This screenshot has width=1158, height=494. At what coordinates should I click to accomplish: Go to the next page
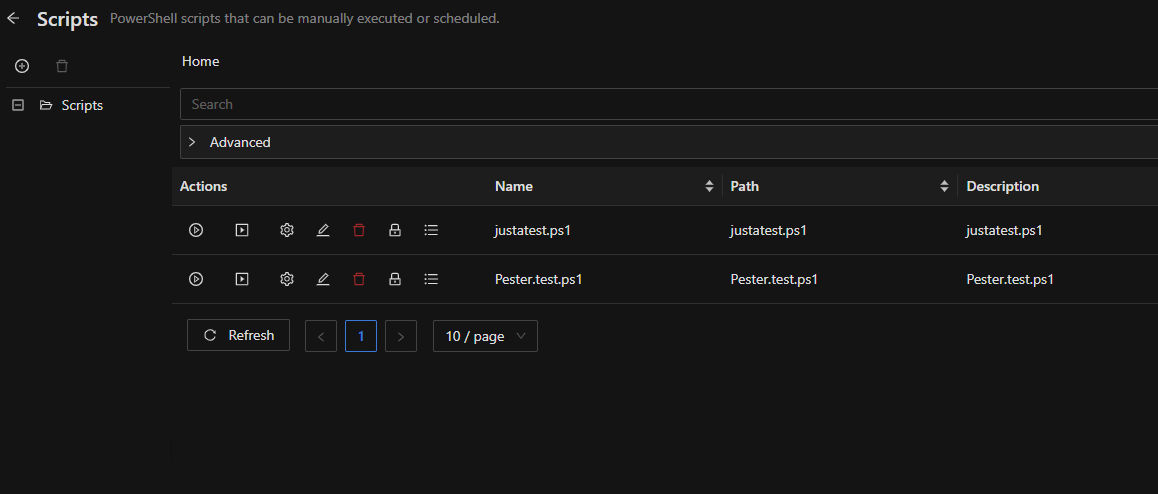click(401, 336)
